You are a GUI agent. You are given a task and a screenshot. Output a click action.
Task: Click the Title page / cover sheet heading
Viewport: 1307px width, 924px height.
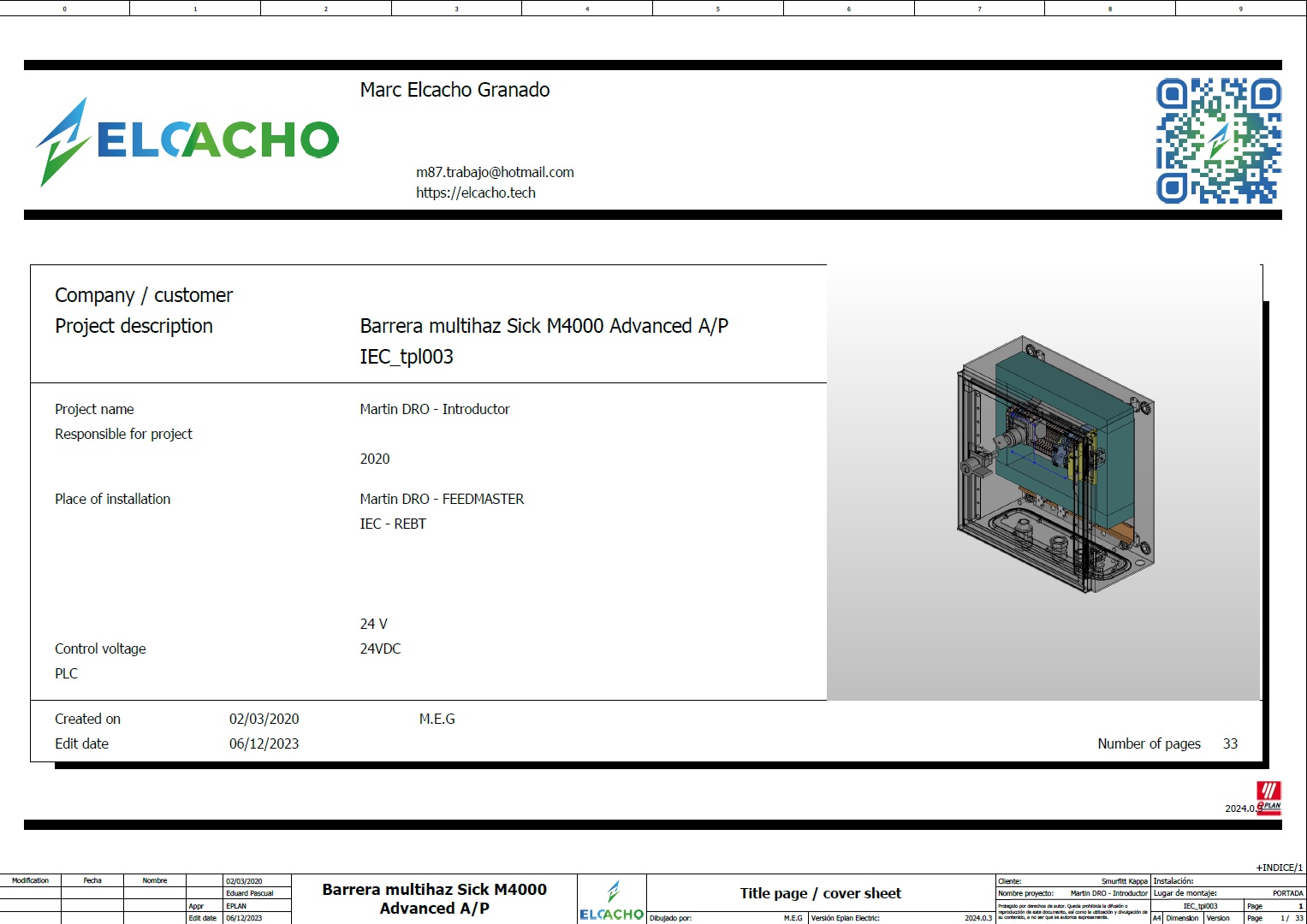pyautogui.click(x=820, y=893)
